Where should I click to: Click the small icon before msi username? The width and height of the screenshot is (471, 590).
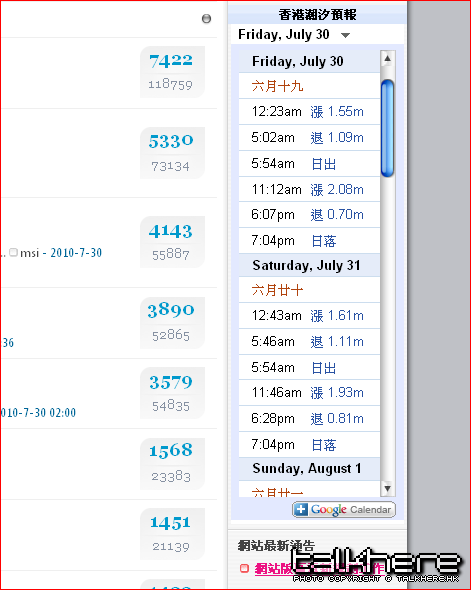[14, 252]
